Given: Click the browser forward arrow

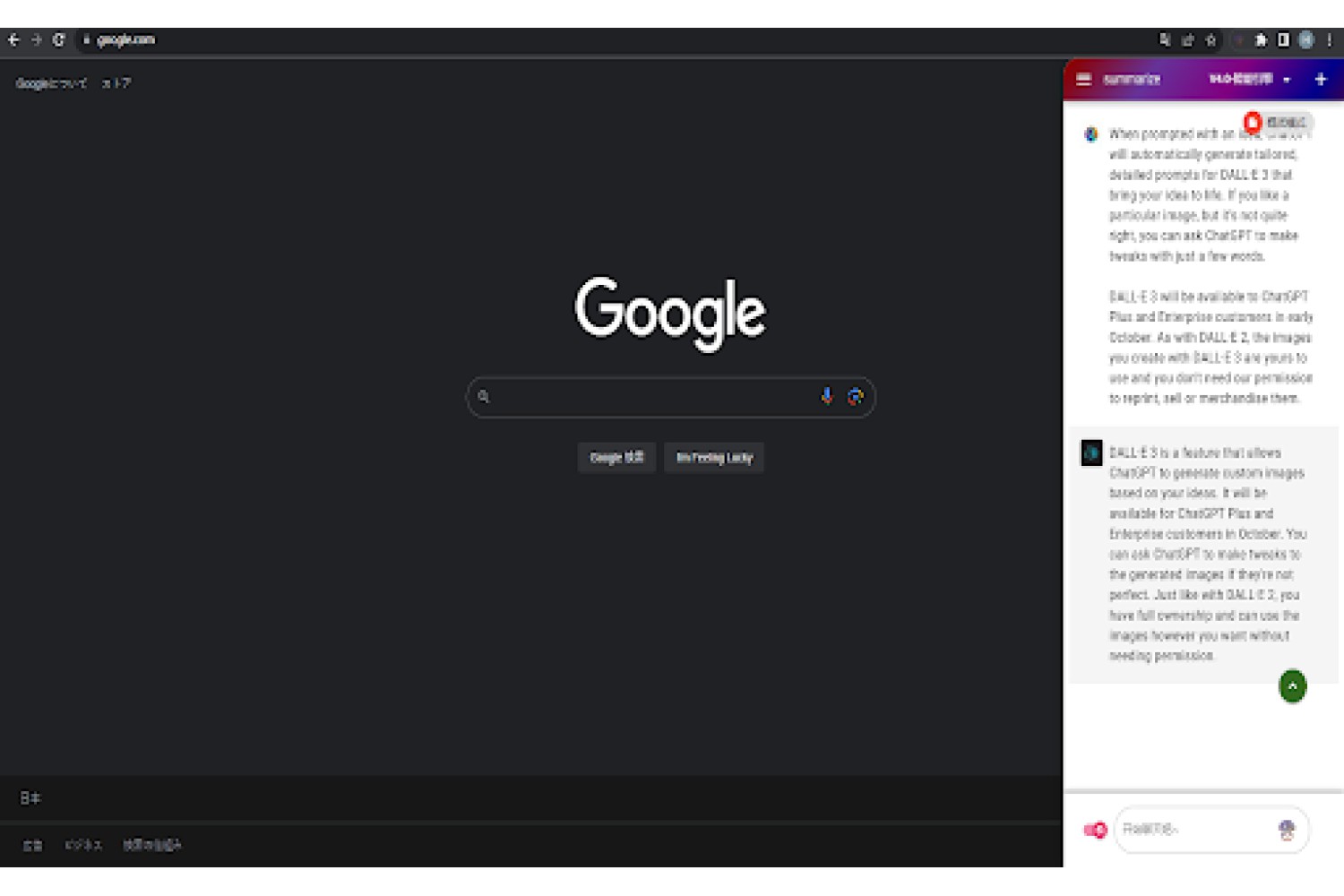Looking at the screenshot, I should [37, 39].
